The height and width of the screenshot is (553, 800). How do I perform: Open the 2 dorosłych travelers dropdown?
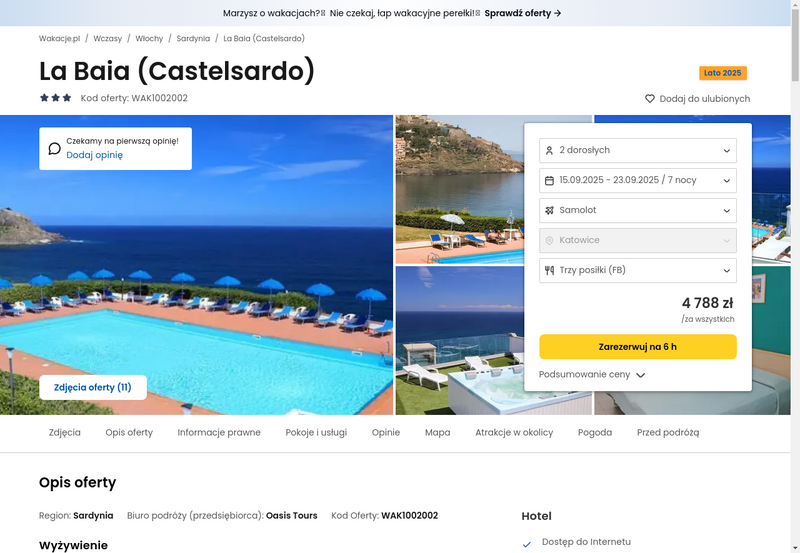pyautogui.click(x=638, y=150)
